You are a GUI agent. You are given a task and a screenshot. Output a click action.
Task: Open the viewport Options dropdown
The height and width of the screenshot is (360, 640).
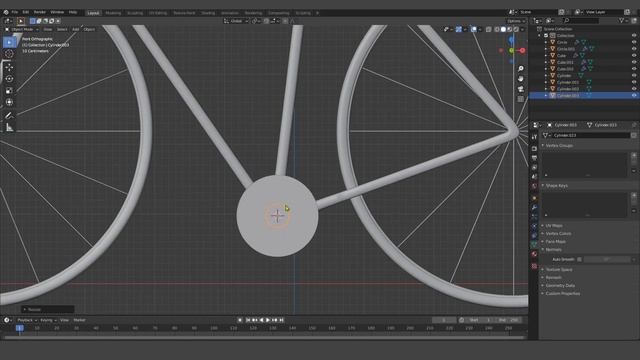click(x=516, y=21)
